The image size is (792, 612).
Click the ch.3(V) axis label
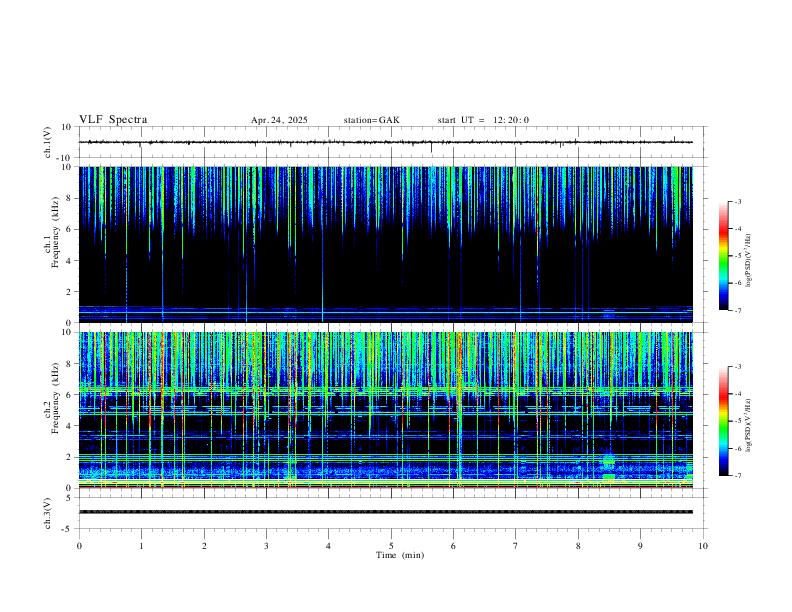48,514
